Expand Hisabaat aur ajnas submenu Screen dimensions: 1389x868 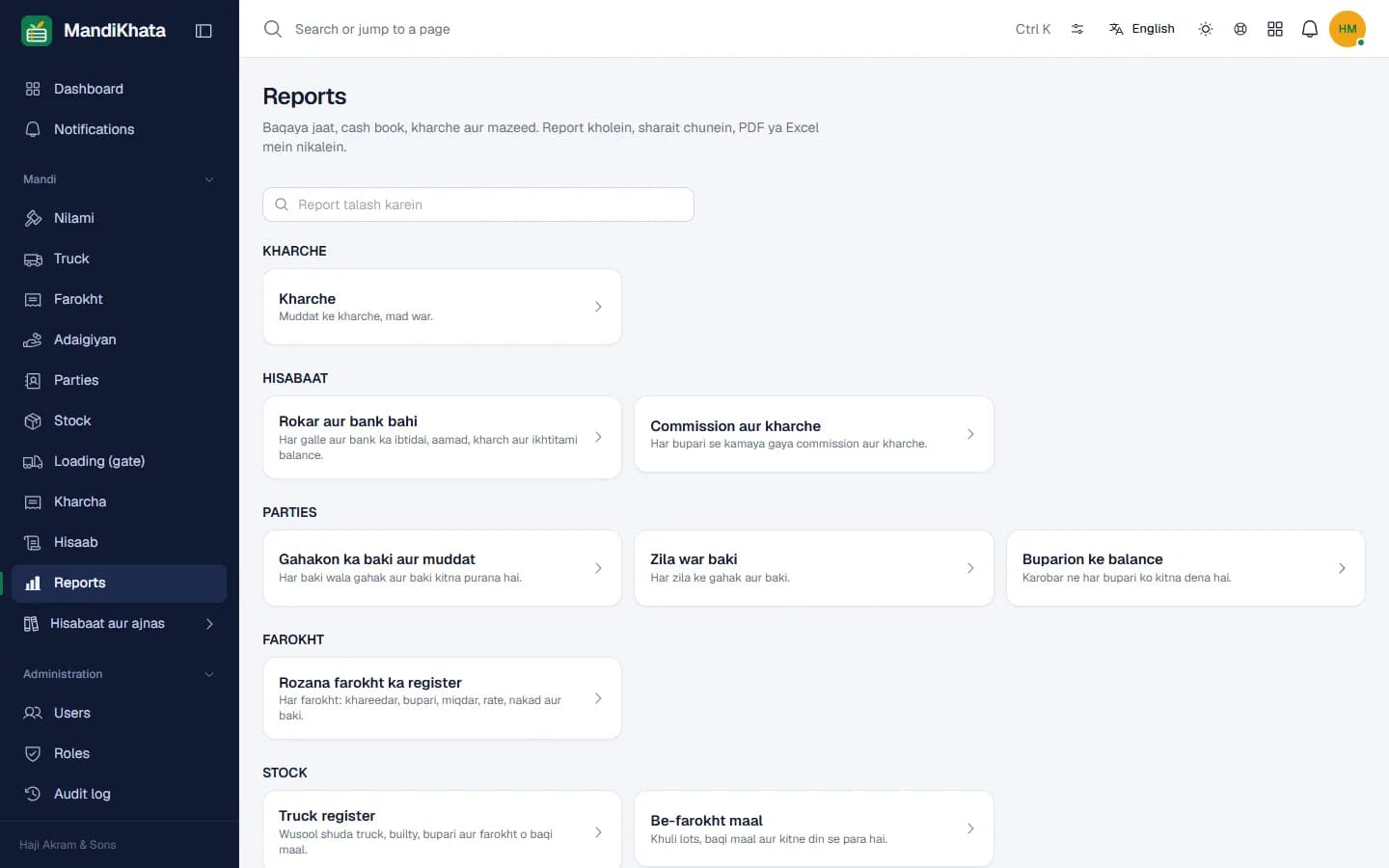click(120, 623)
